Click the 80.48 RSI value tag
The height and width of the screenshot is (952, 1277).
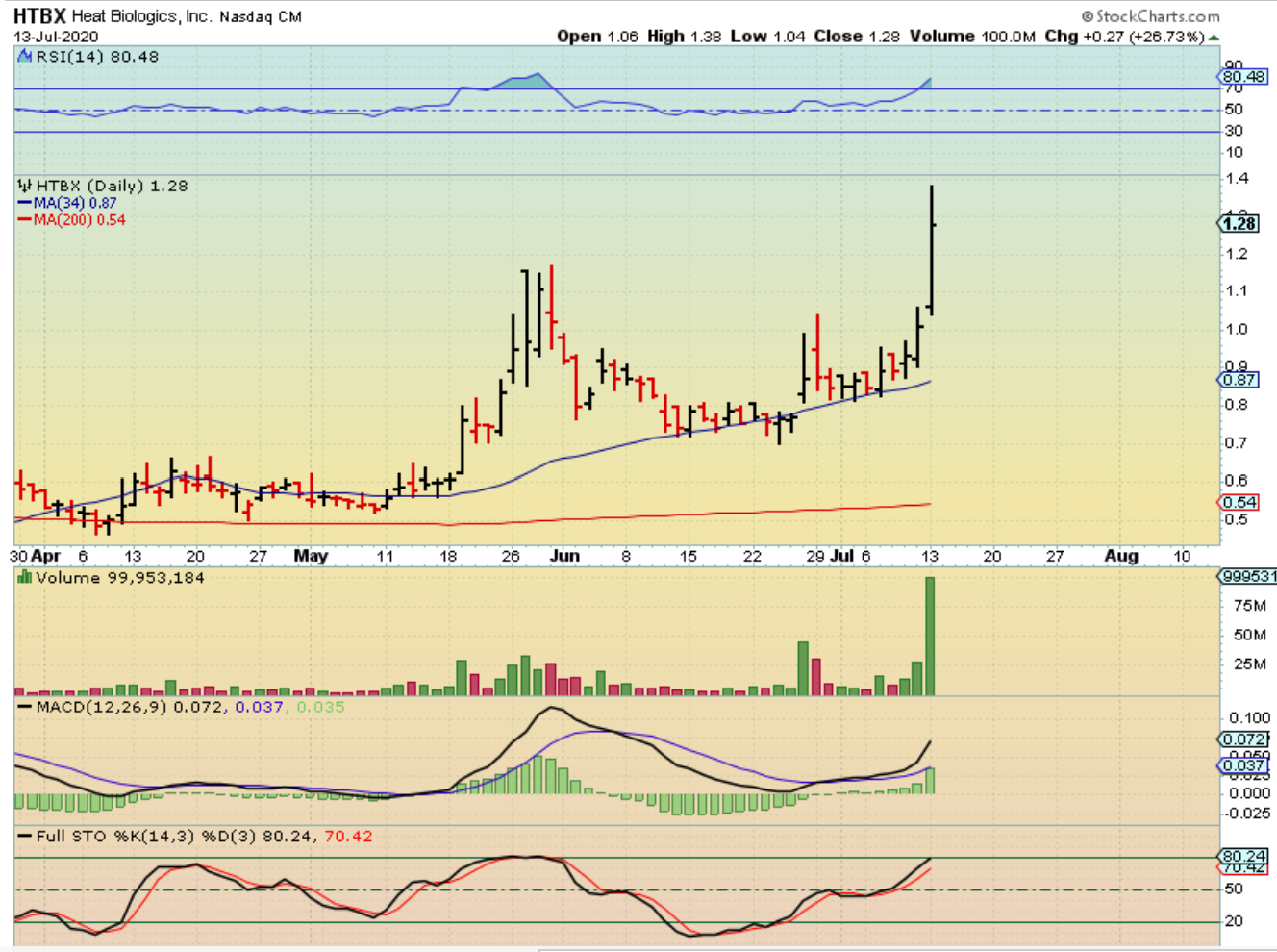[1243, 76]
